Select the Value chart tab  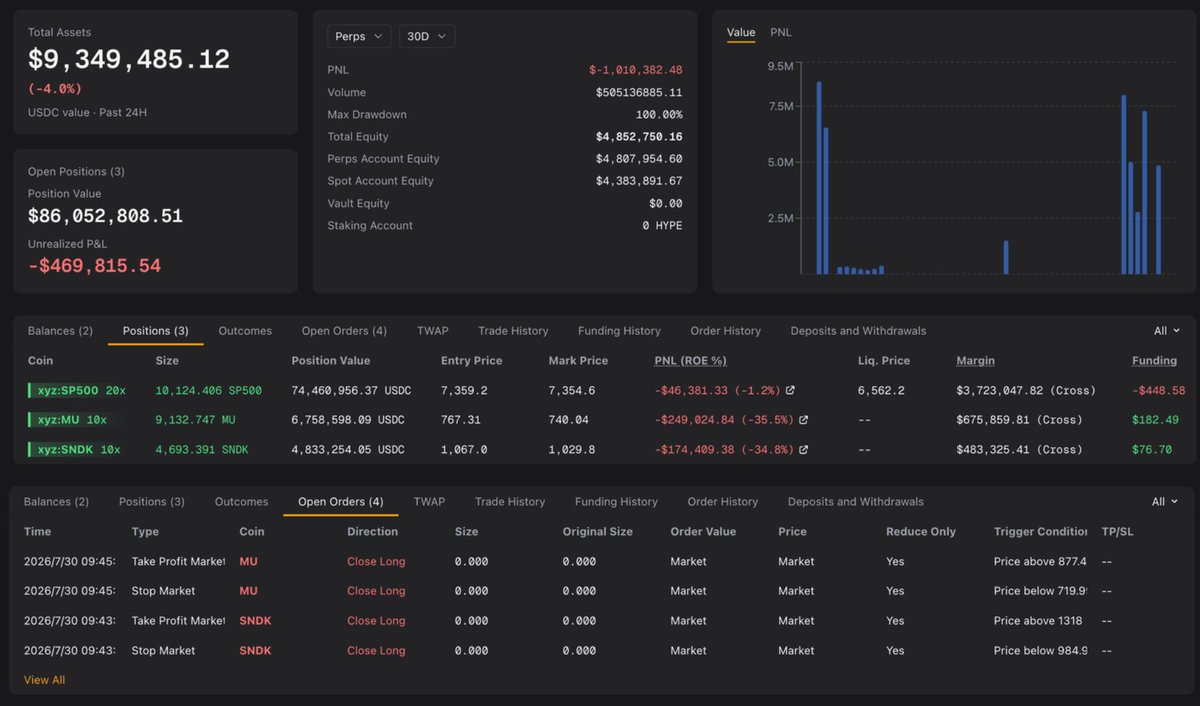(741, 33)
